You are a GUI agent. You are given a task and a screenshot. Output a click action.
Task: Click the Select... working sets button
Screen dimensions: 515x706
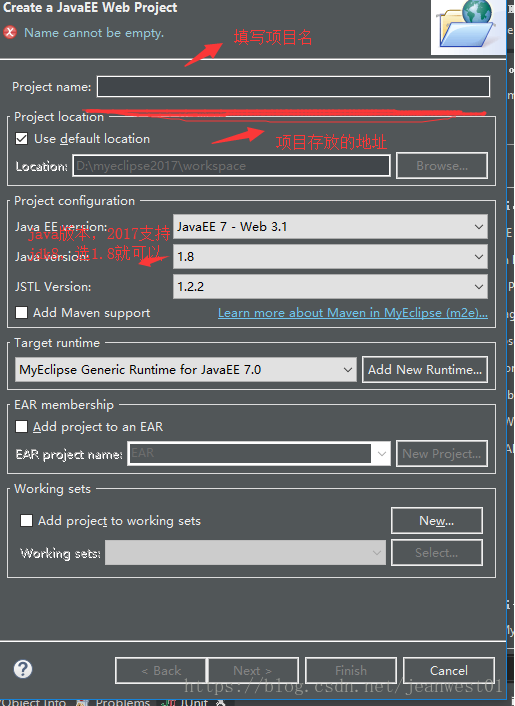pos(437,552)
